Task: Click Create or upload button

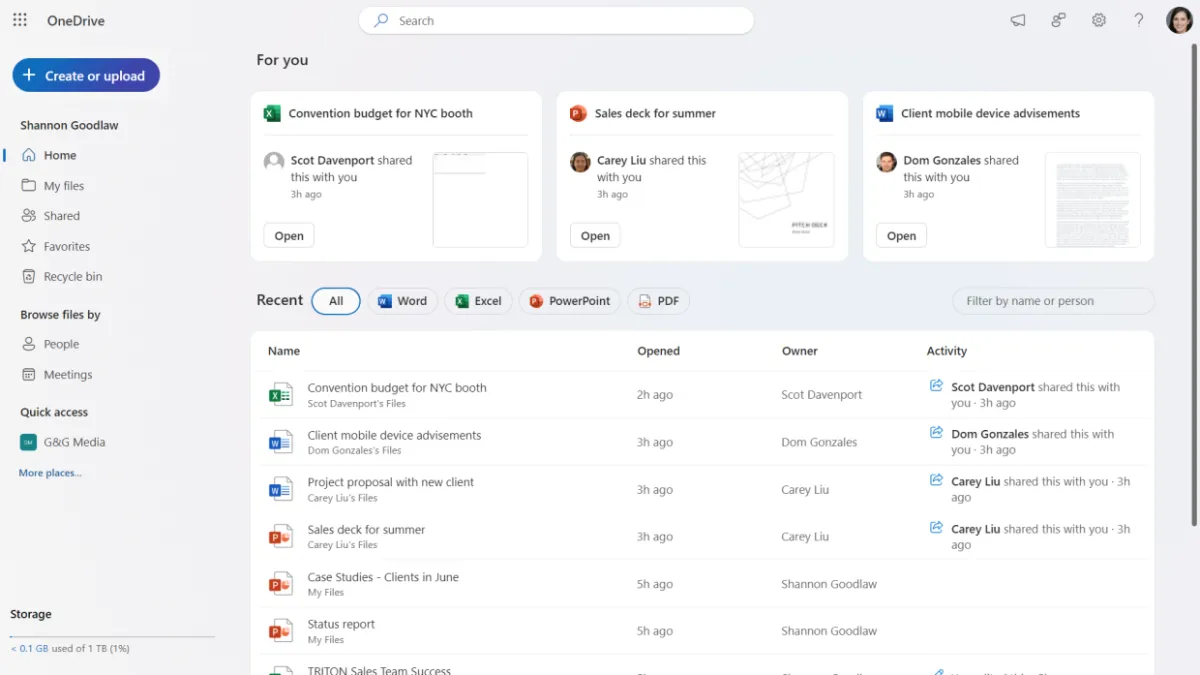Action: 86,75
